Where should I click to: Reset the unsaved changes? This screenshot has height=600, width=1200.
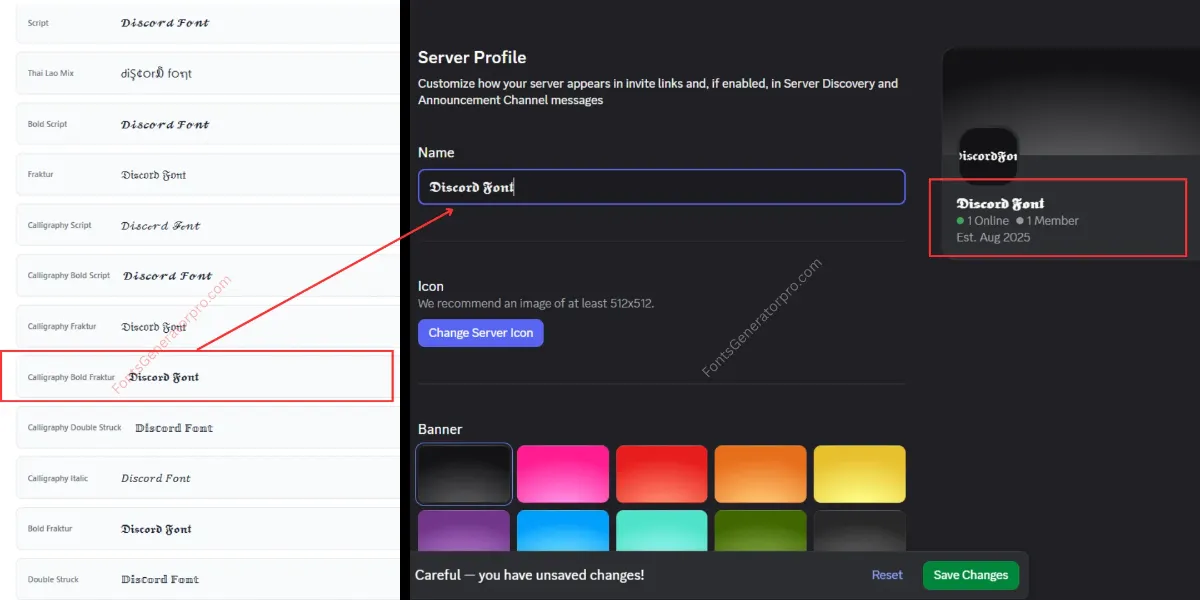[x=886, y=575]
